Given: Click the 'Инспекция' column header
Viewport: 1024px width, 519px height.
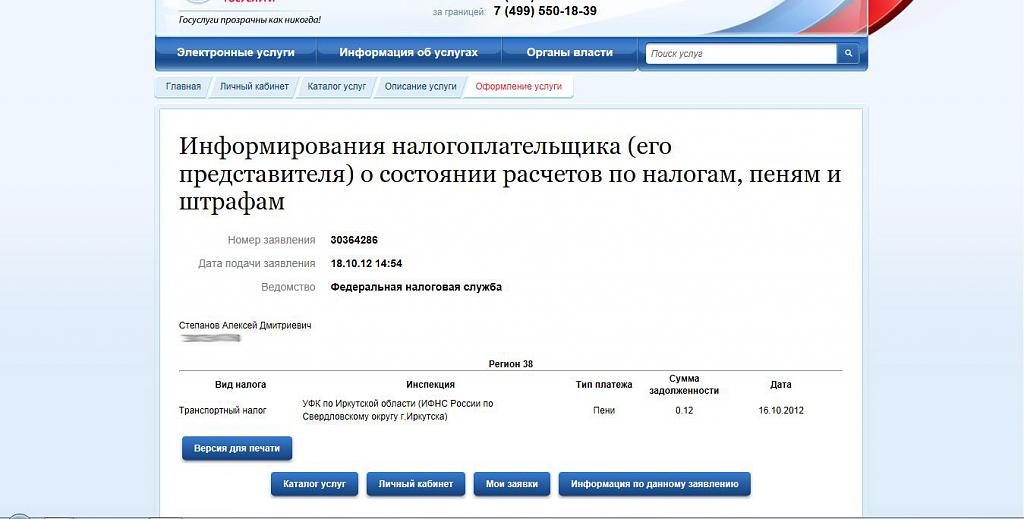Looking at the screenshot, I should point(430,385).
